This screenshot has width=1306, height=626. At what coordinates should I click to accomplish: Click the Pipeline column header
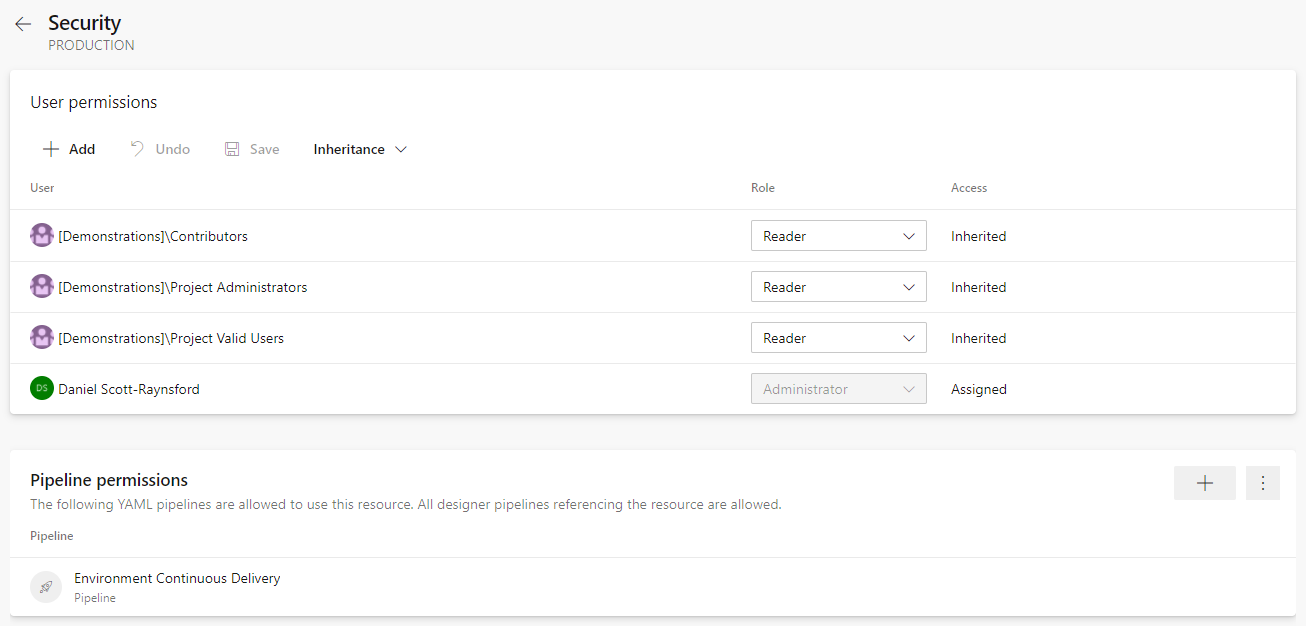click(x=52, y=536)
